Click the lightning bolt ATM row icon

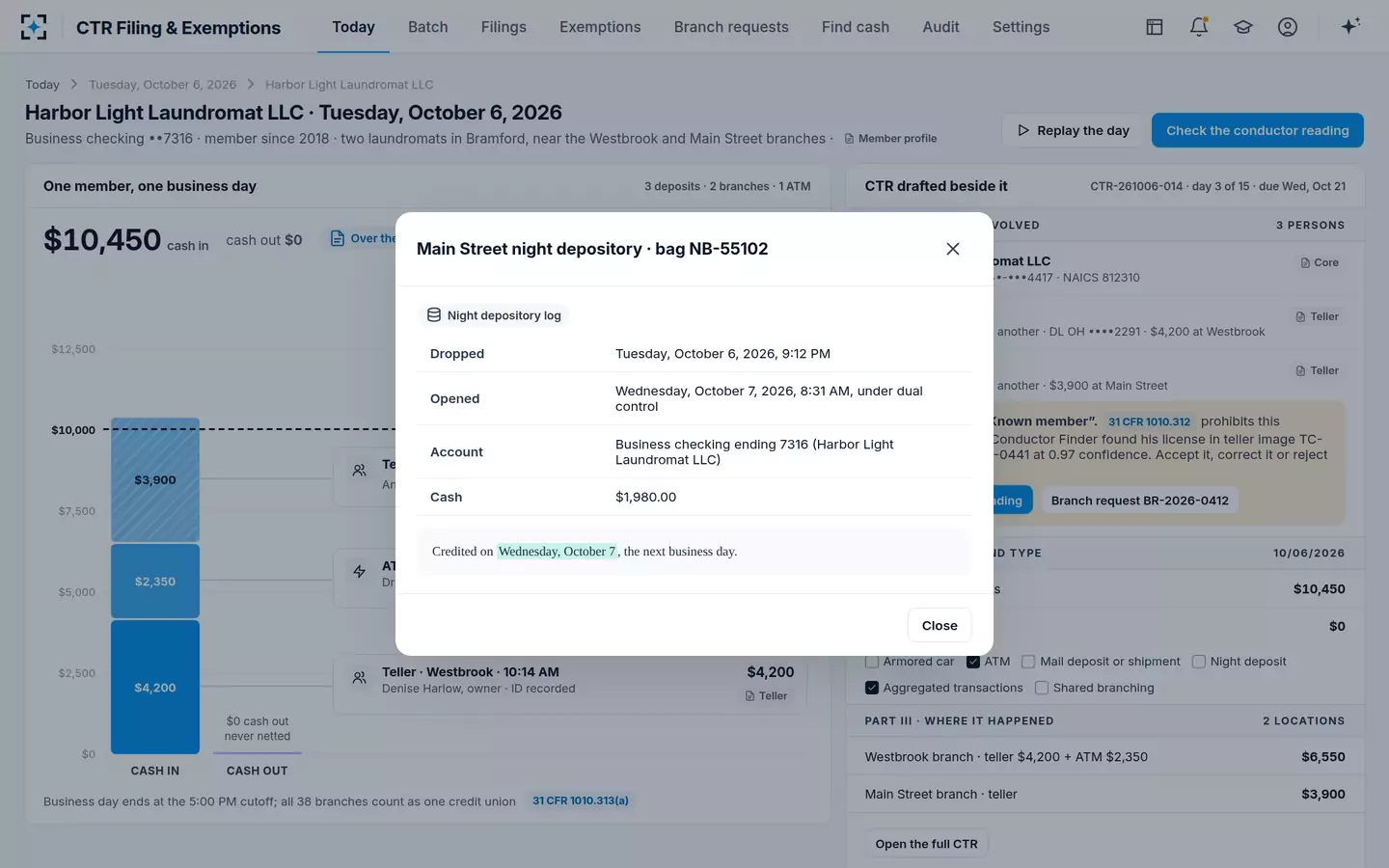tap(359, 572)
